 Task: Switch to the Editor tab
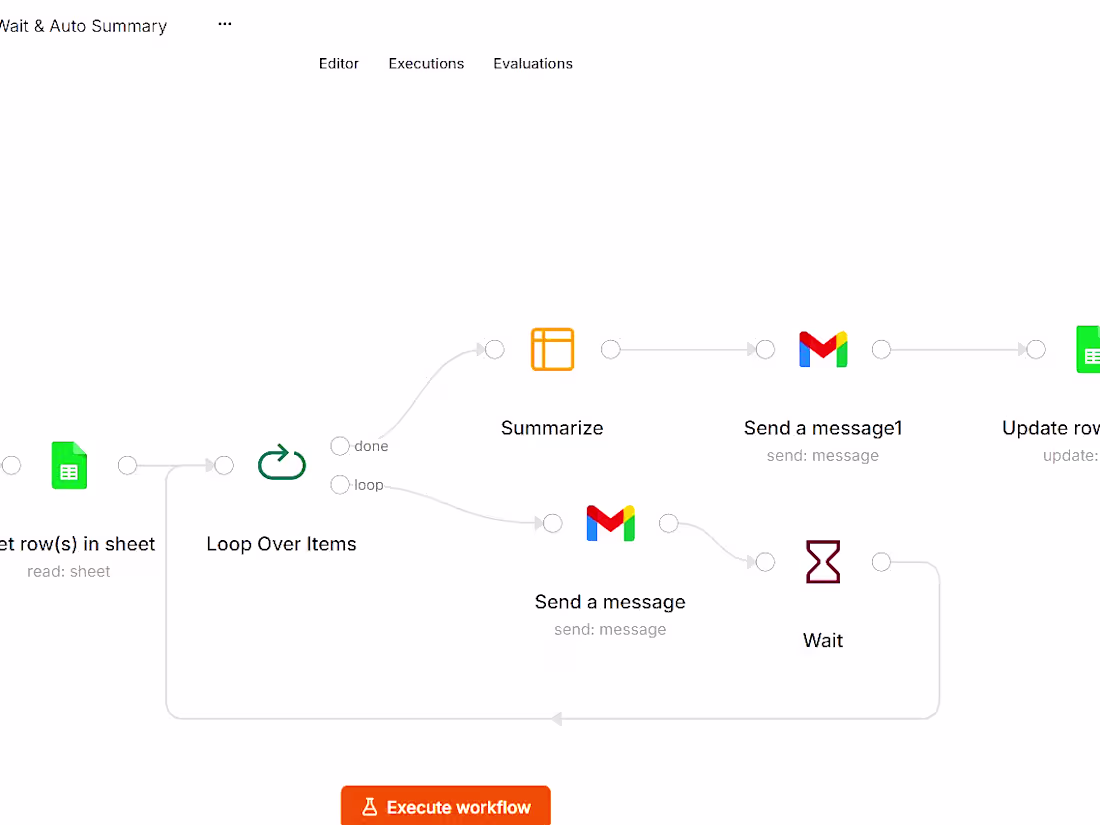coord(338,64)
